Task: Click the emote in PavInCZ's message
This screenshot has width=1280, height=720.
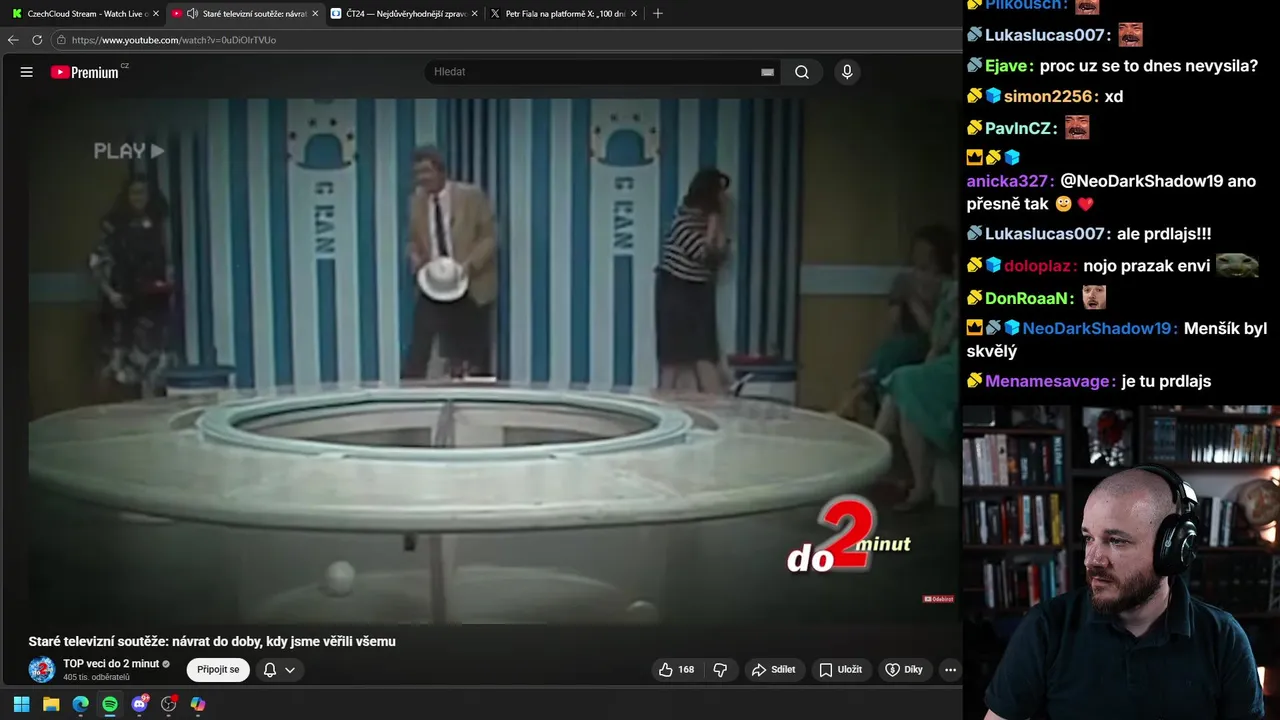Action: [1076, 127]
